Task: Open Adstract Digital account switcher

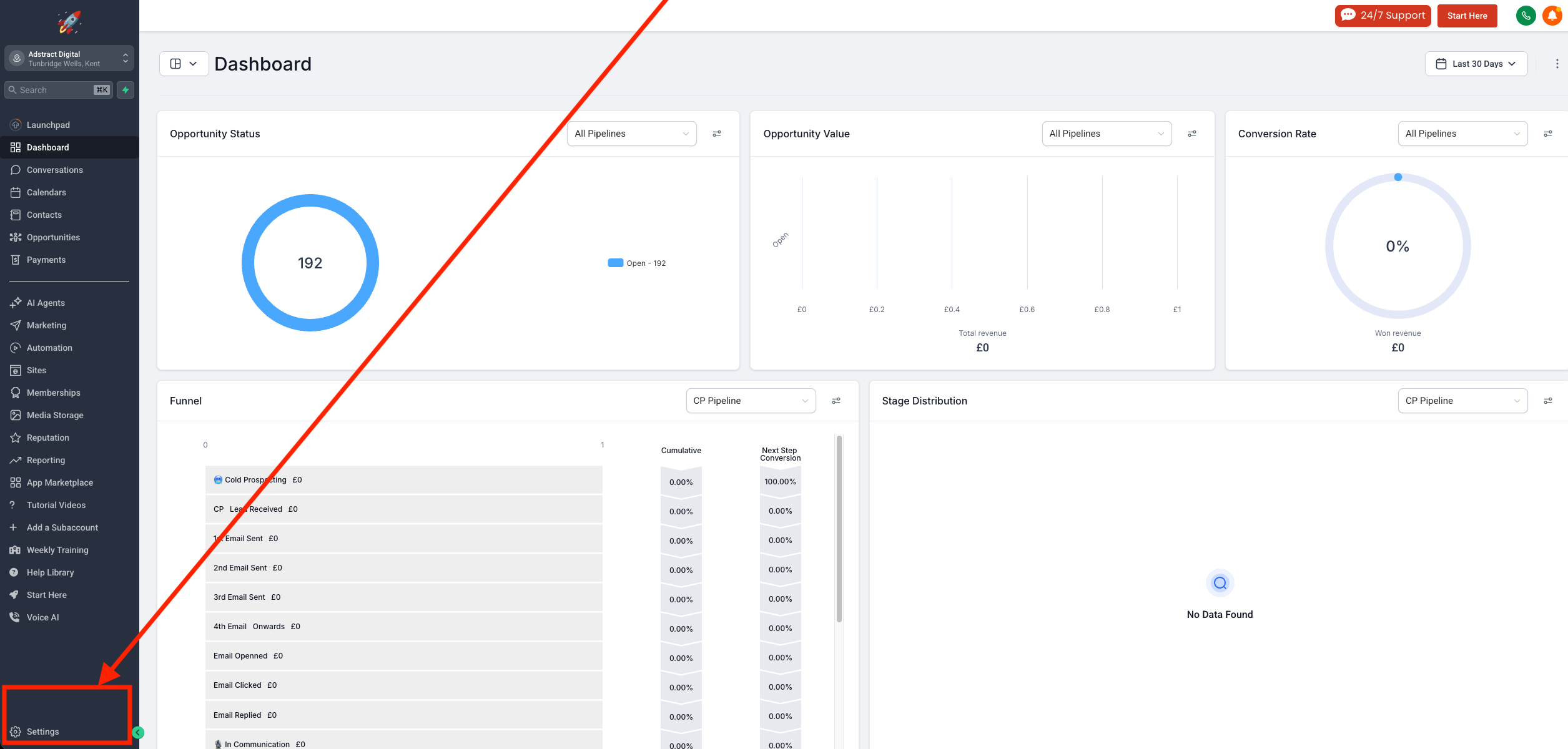Action: pyautogui.click(x=69, y=59)
